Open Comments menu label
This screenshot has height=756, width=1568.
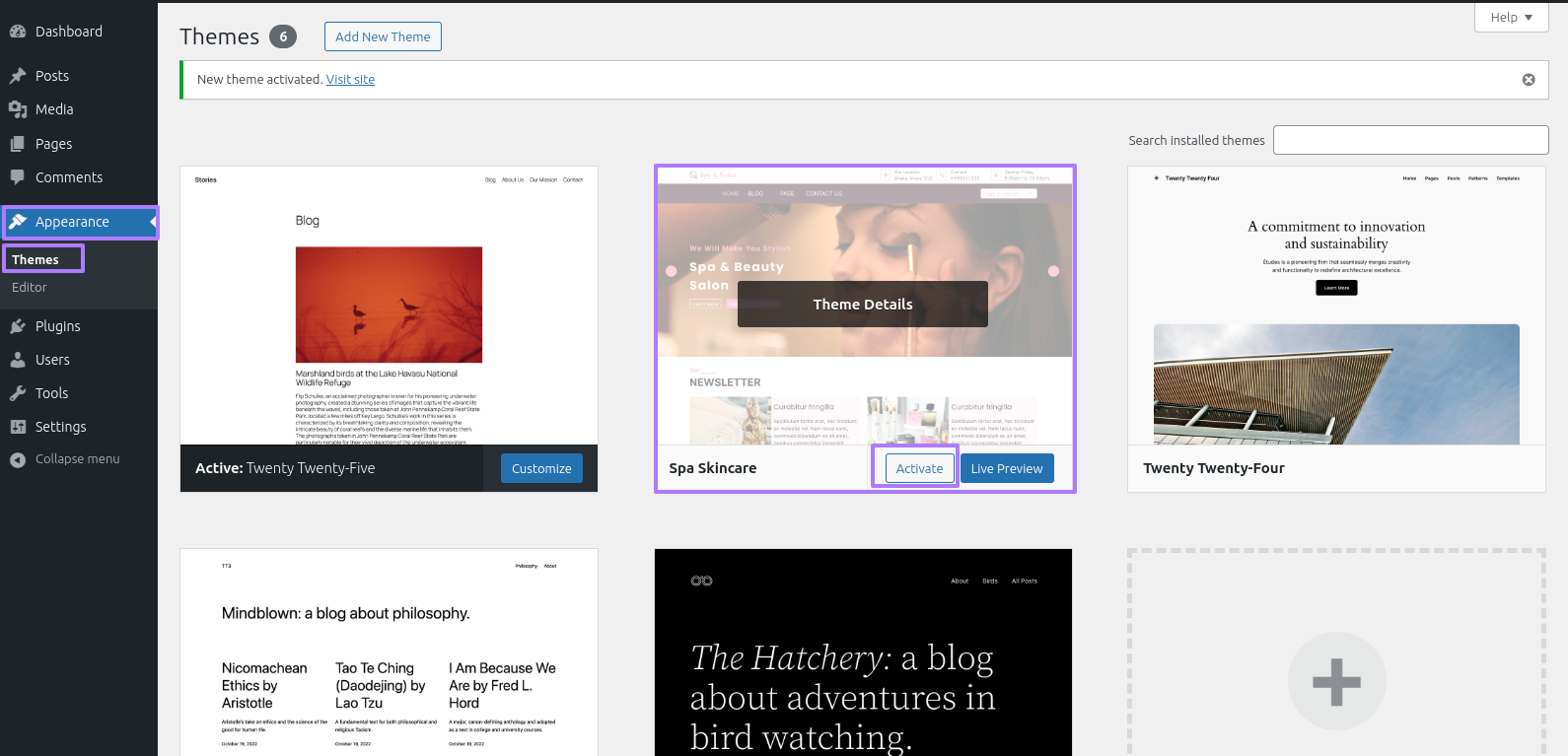69,177
